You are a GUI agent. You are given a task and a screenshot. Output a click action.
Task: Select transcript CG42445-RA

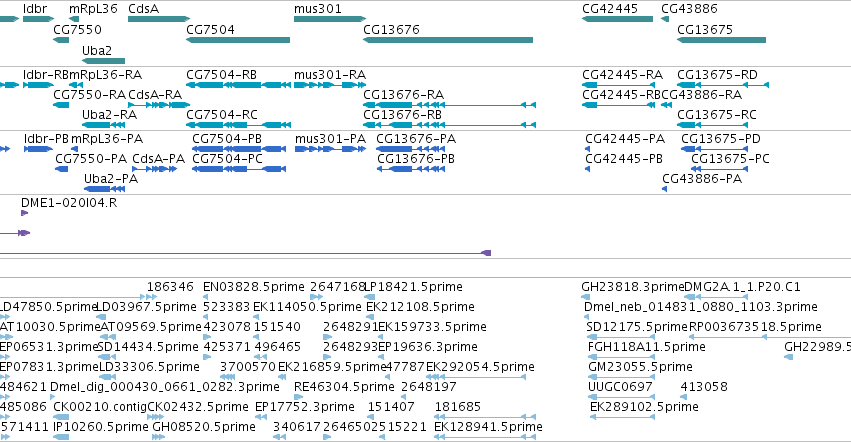(x=618, y=85)
